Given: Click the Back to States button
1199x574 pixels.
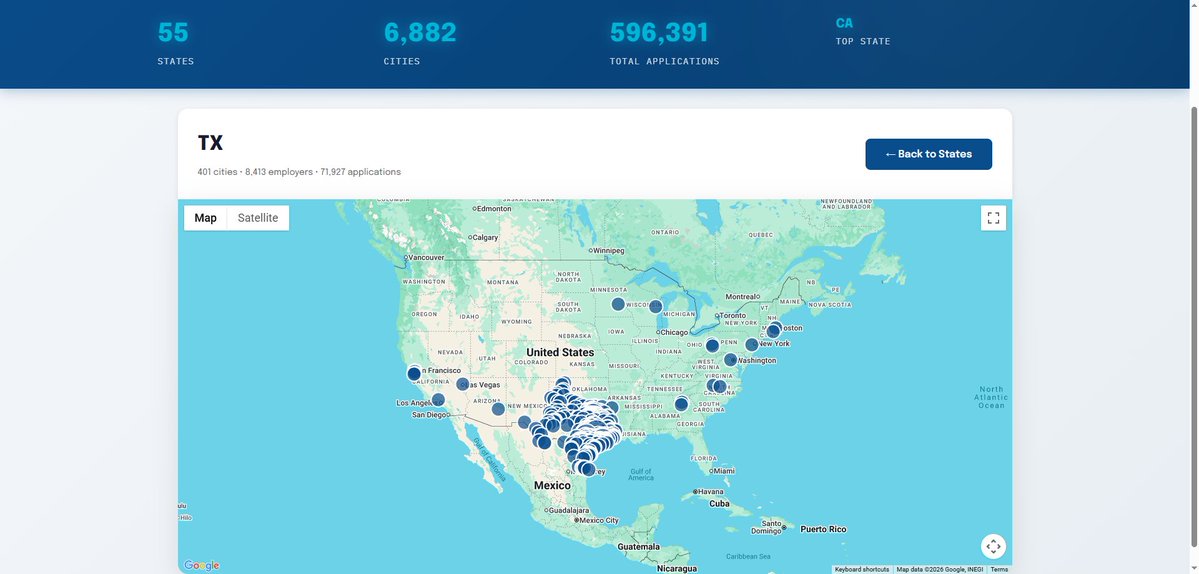Looking at the screenshot, I should coord(928,154).
